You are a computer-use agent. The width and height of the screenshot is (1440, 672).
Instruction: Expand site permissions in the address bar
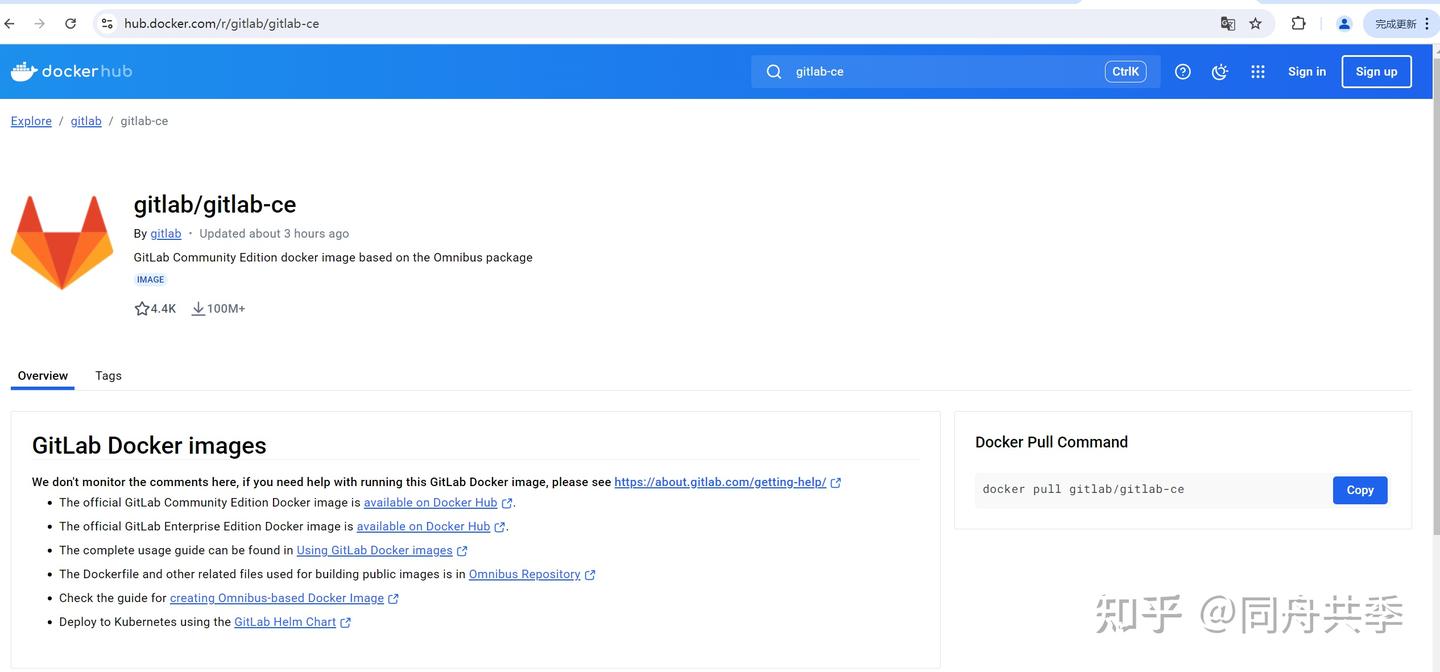click(x=105, y=22)
